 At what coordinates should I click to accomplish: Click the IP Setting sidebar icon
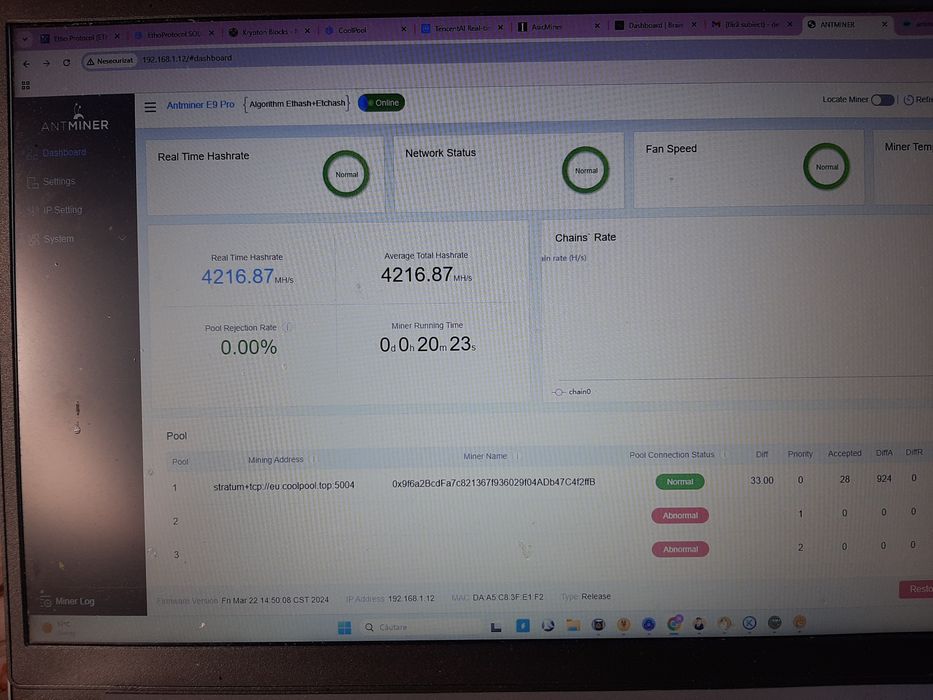coord(32,211)
